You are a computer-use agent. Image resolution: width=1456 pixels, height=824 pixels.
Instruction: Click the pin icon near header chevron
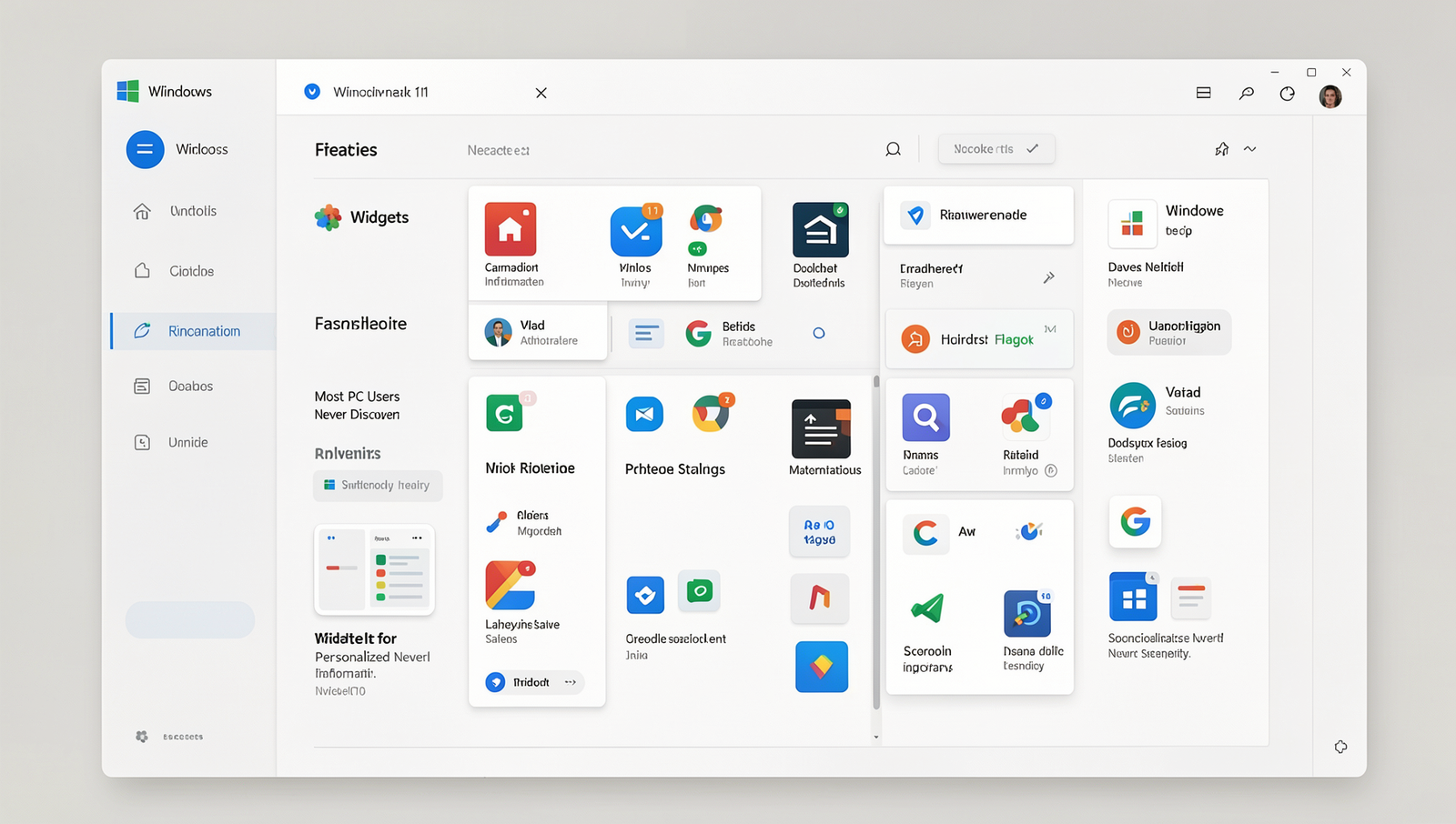(1221, 149)
